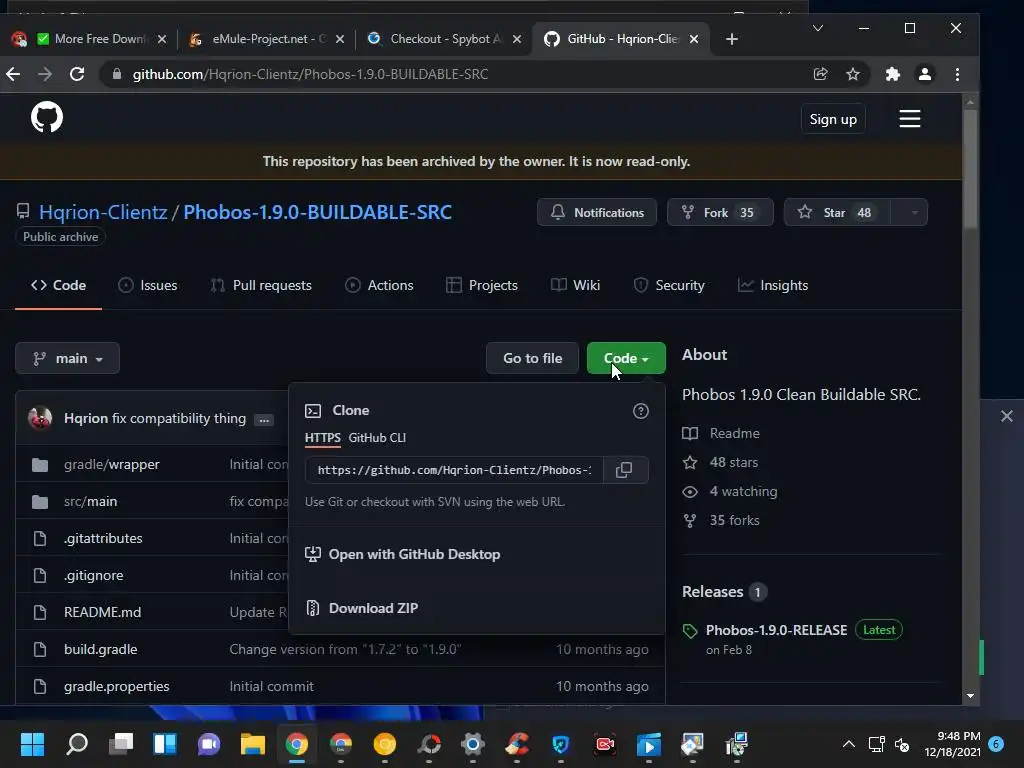Viewport: 1024px width, 768px height.
Task: Open the main branch dropdown
Action: pos(67,358)
